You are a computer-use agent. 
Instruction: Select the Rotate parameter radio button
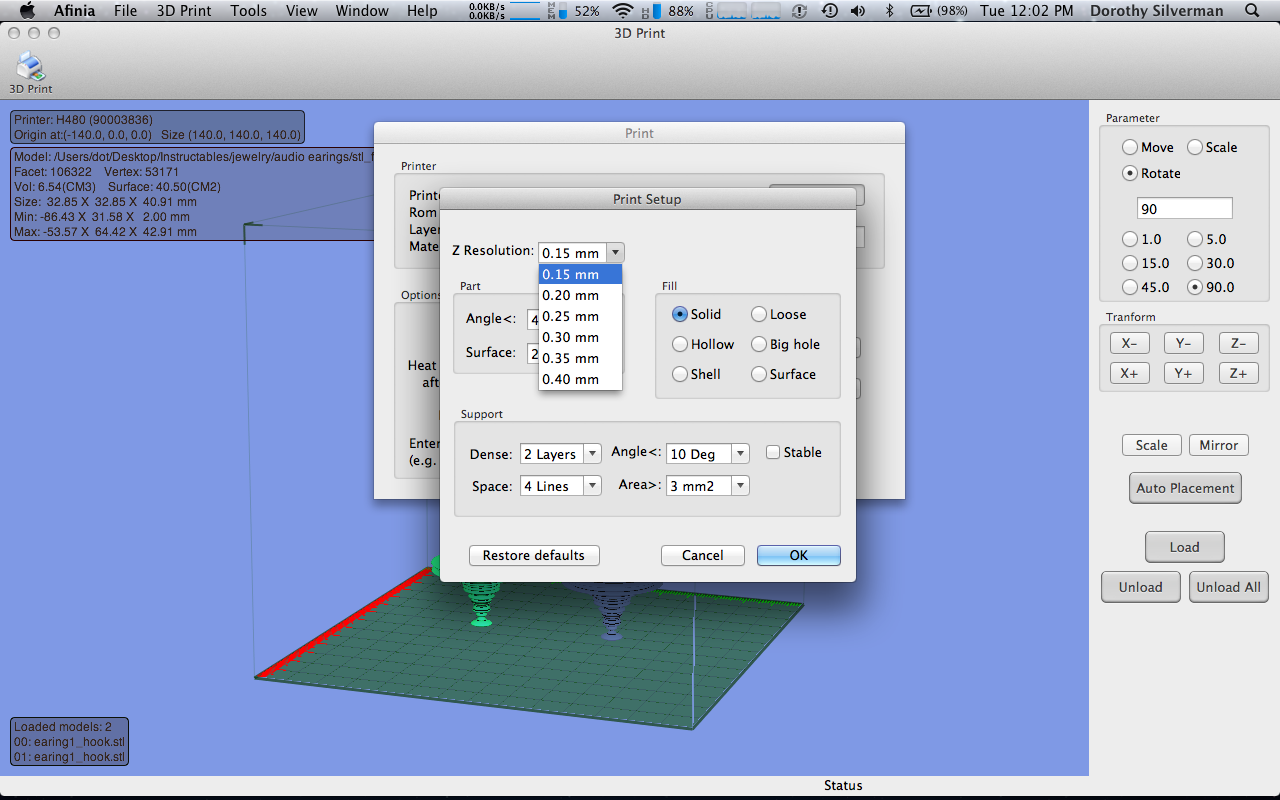1130,173
